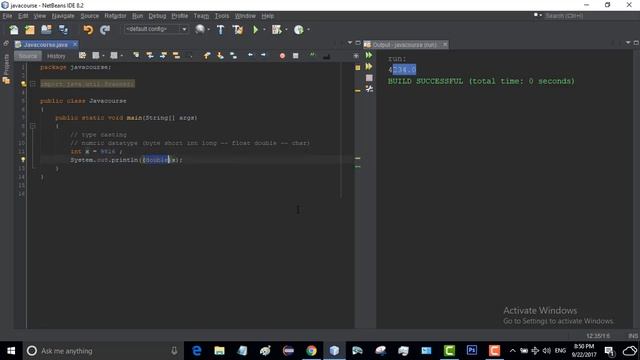Open the default config dropdown
The height and width of the screenshot is (360, 640).
pos(156,29)
